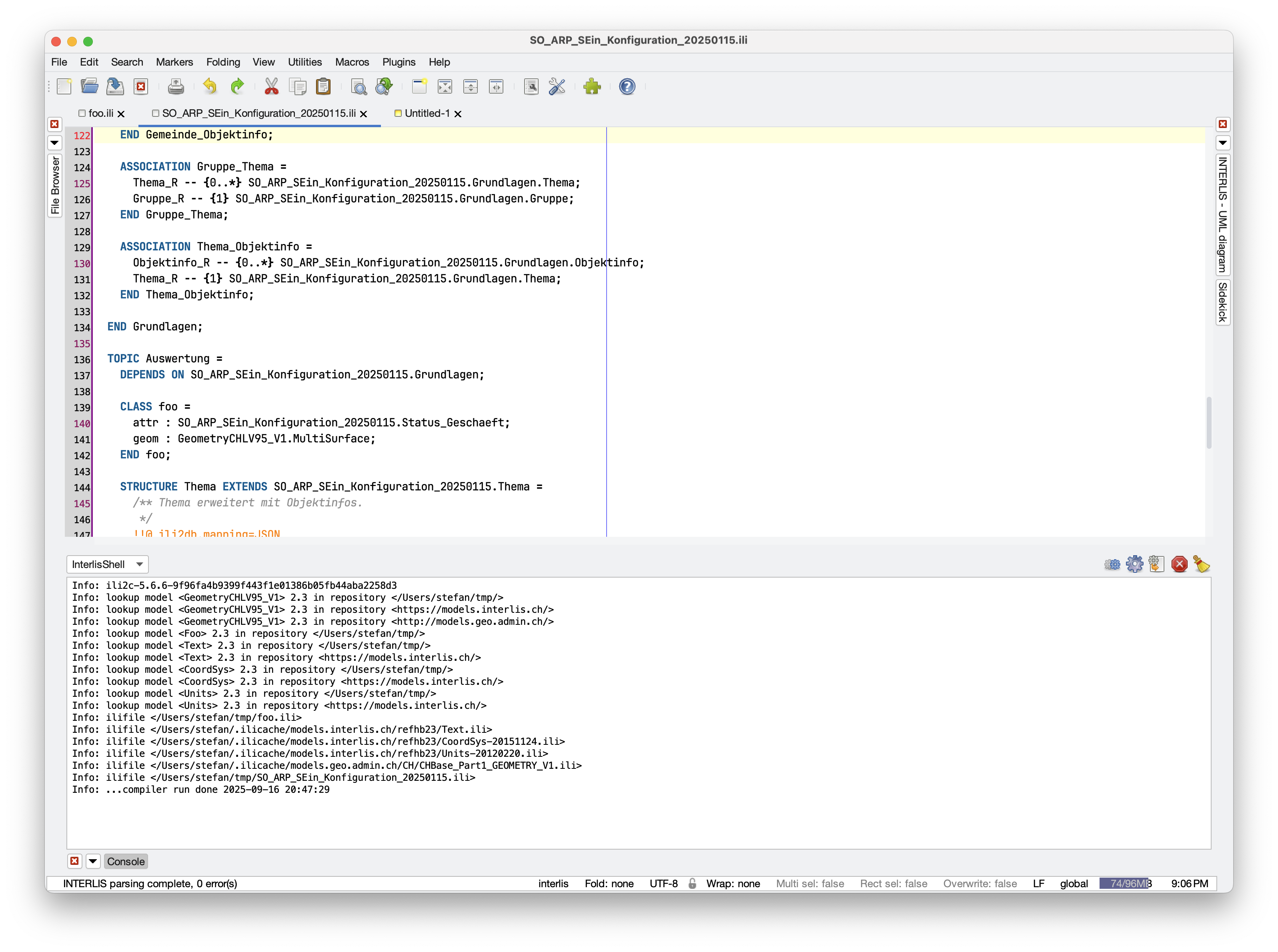This screenshot has height=952, width=1278.
Task: Close the foo.ili tab
Action: [x=121, y=114]
